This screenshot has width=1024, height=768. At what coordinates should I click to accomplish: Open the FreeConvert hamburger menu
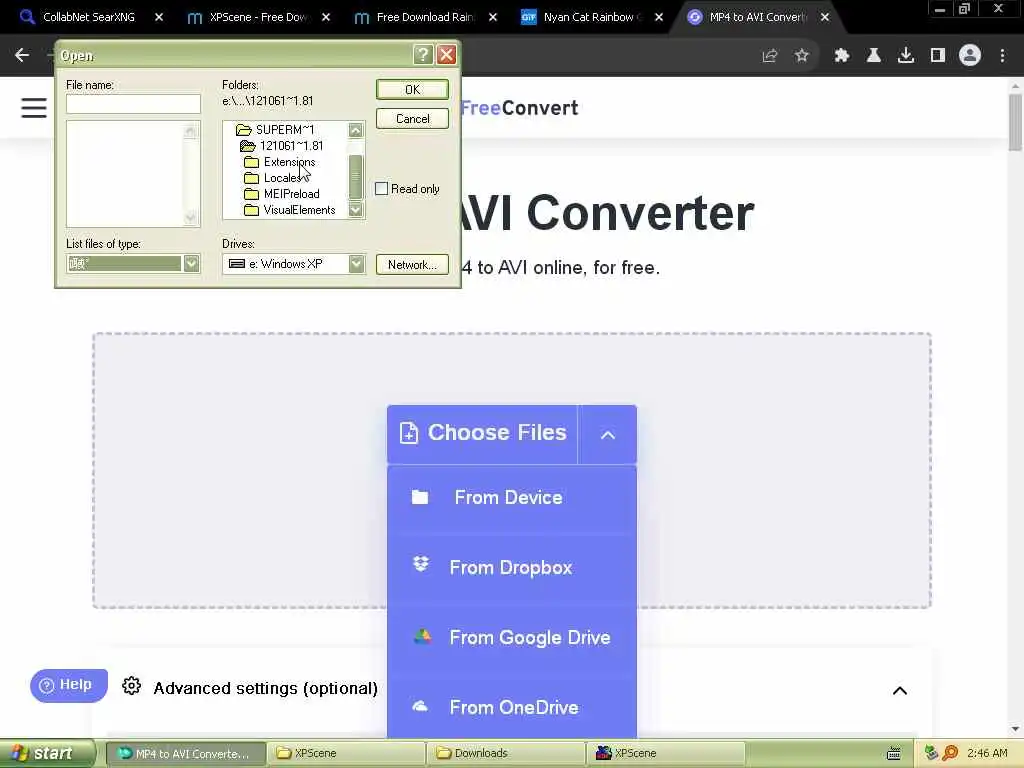pos(34,108)
